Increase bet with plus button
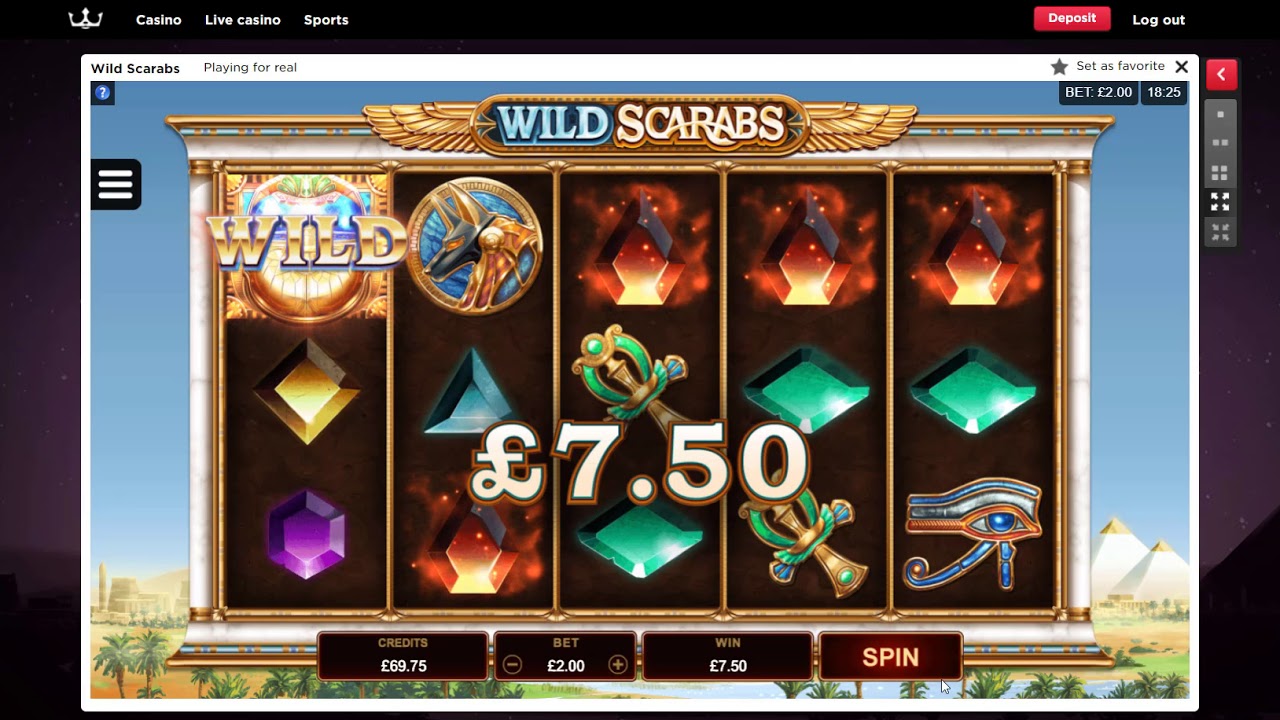 (618, 665)
